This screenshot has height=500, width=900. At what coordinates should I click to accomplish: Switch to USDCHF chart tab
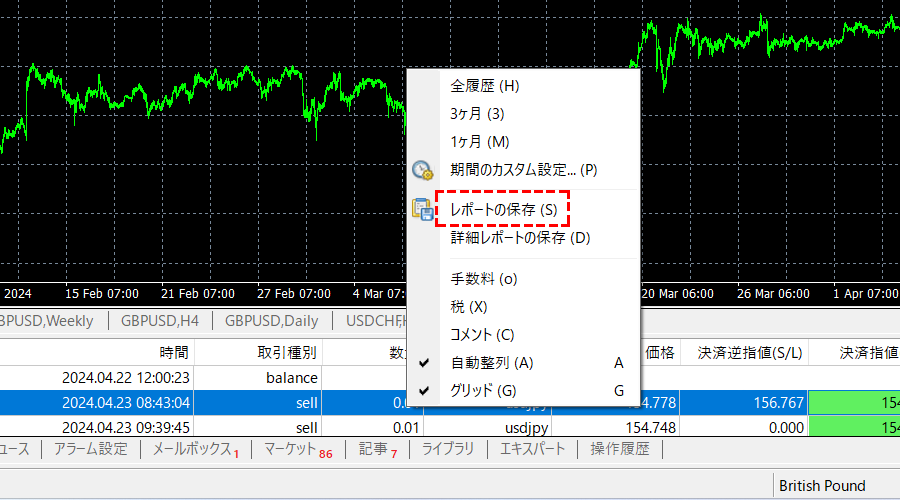click(x=376, y=320)
